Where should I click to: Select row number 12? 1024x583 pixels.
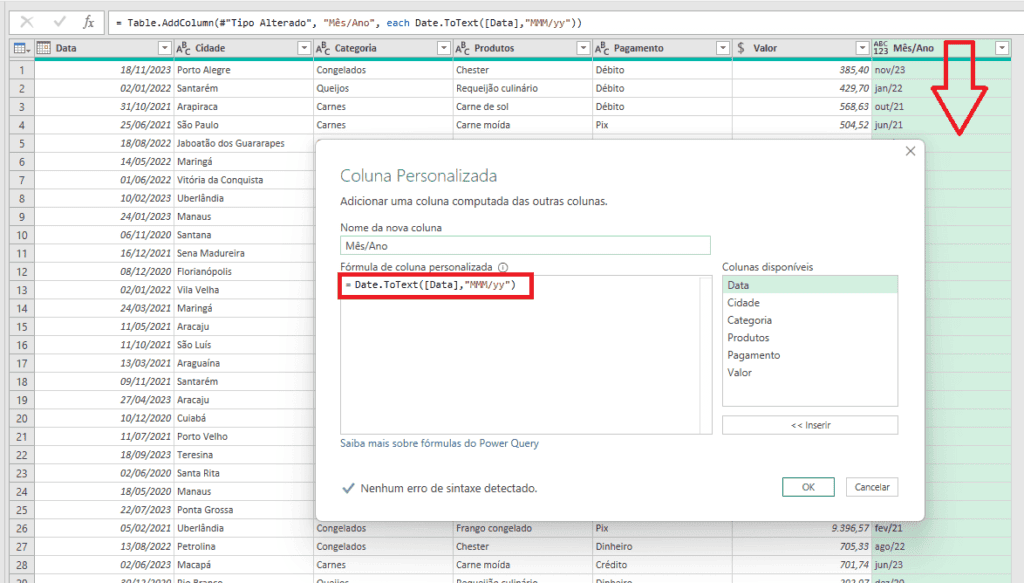[22, 272]
